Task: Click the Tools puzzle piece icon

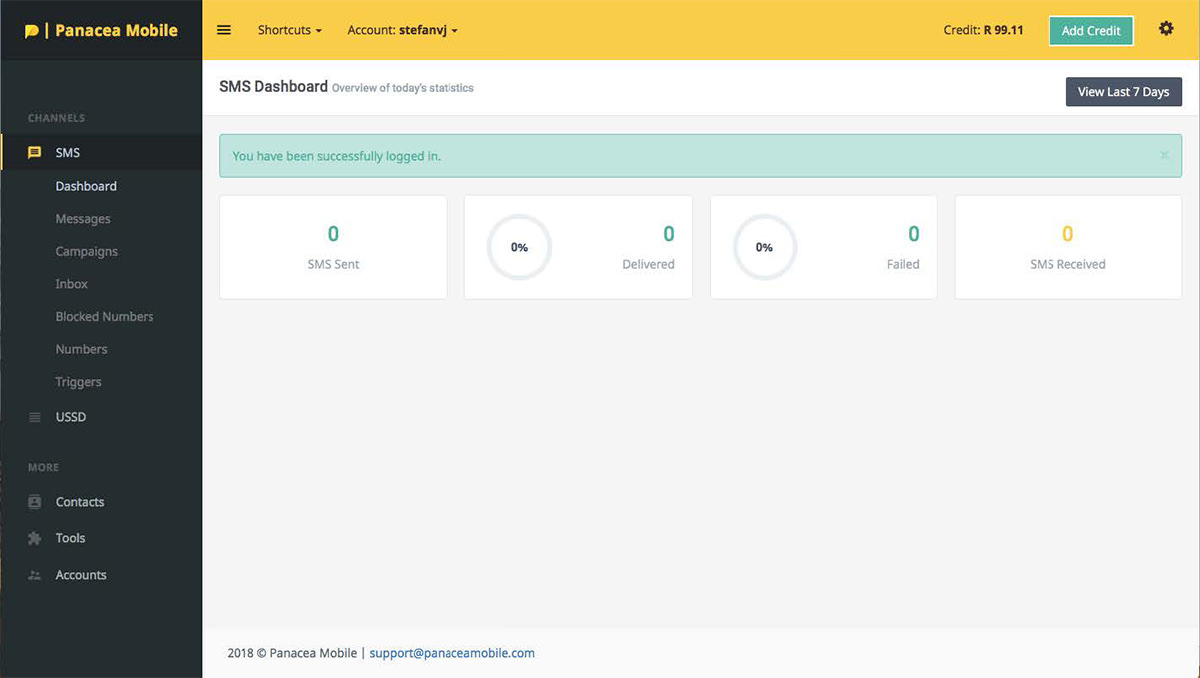Action: click(35, 538)
